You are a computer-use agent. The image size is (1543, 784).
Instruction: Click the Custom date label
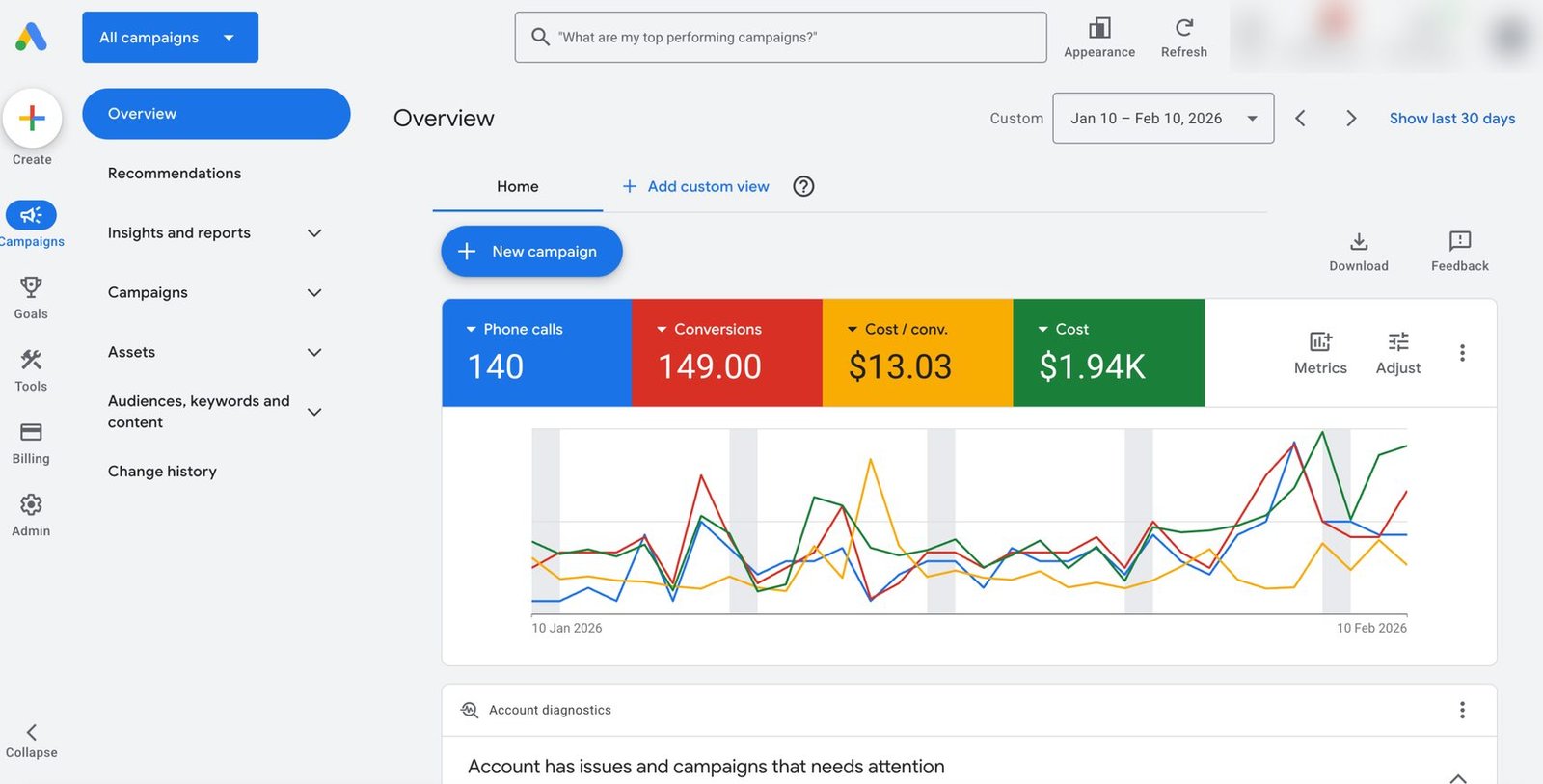[1016, 118]
